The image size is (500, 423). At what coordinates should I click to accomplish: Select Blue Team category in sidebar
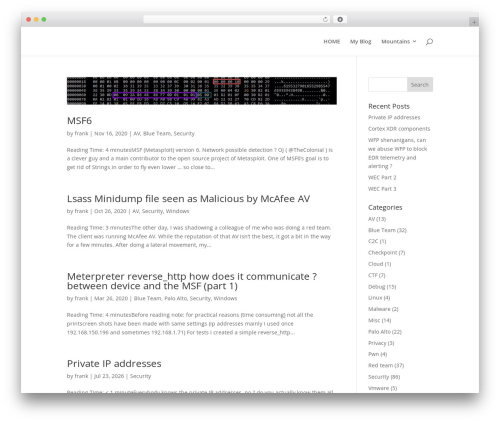tap(382, 230)
